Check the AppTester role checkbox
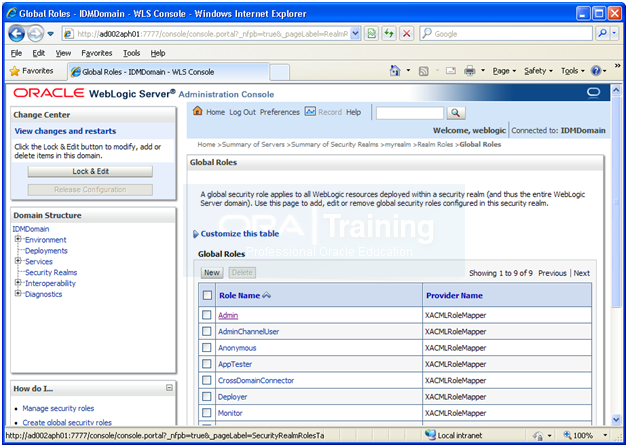Viewport: 628px width, 447px height. 207,364
